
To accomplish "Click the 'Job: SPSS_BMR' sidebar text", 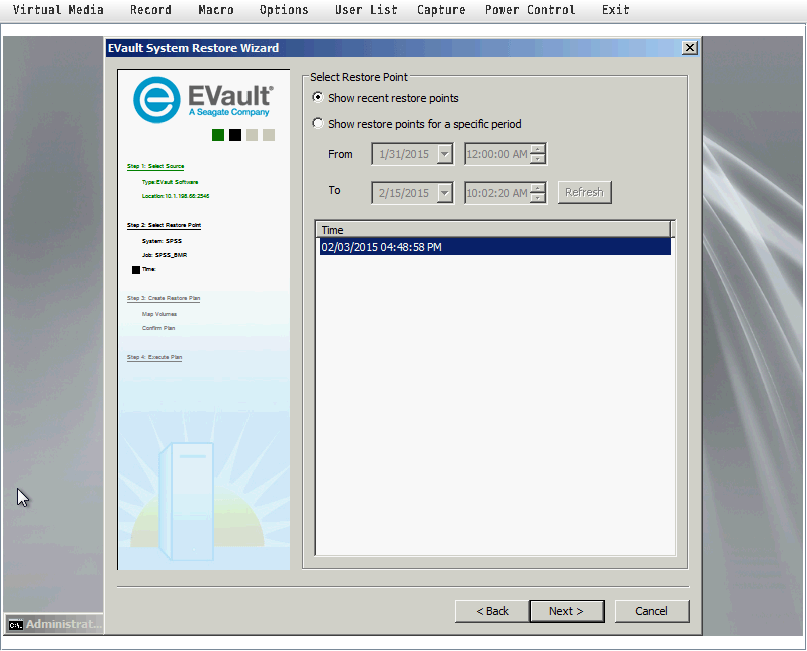I will coord(164,255).
